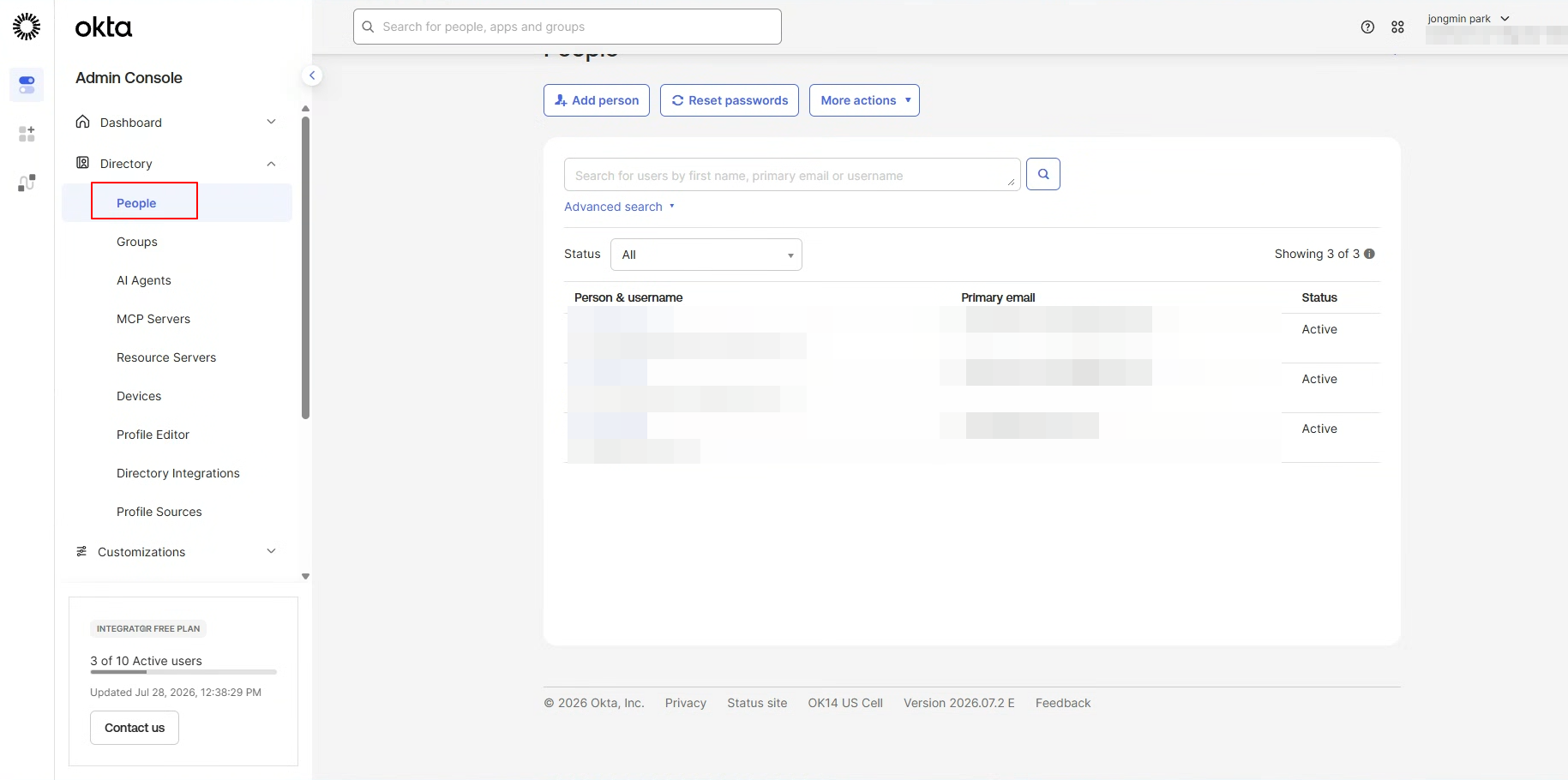Click the Reset passwords button

[x=730, y=100]
